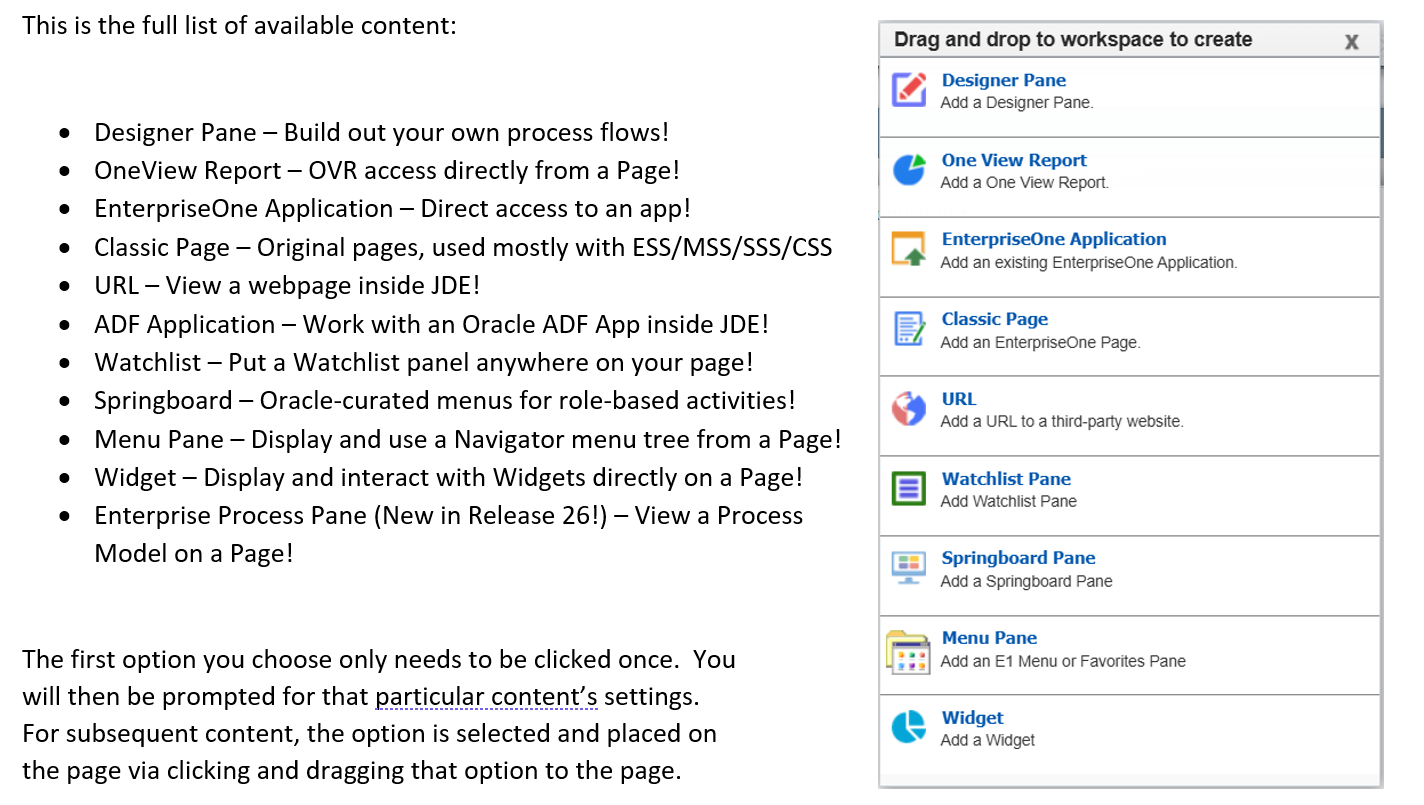
Task: Close the drag and drop panel
Action: pos(1351,42)
